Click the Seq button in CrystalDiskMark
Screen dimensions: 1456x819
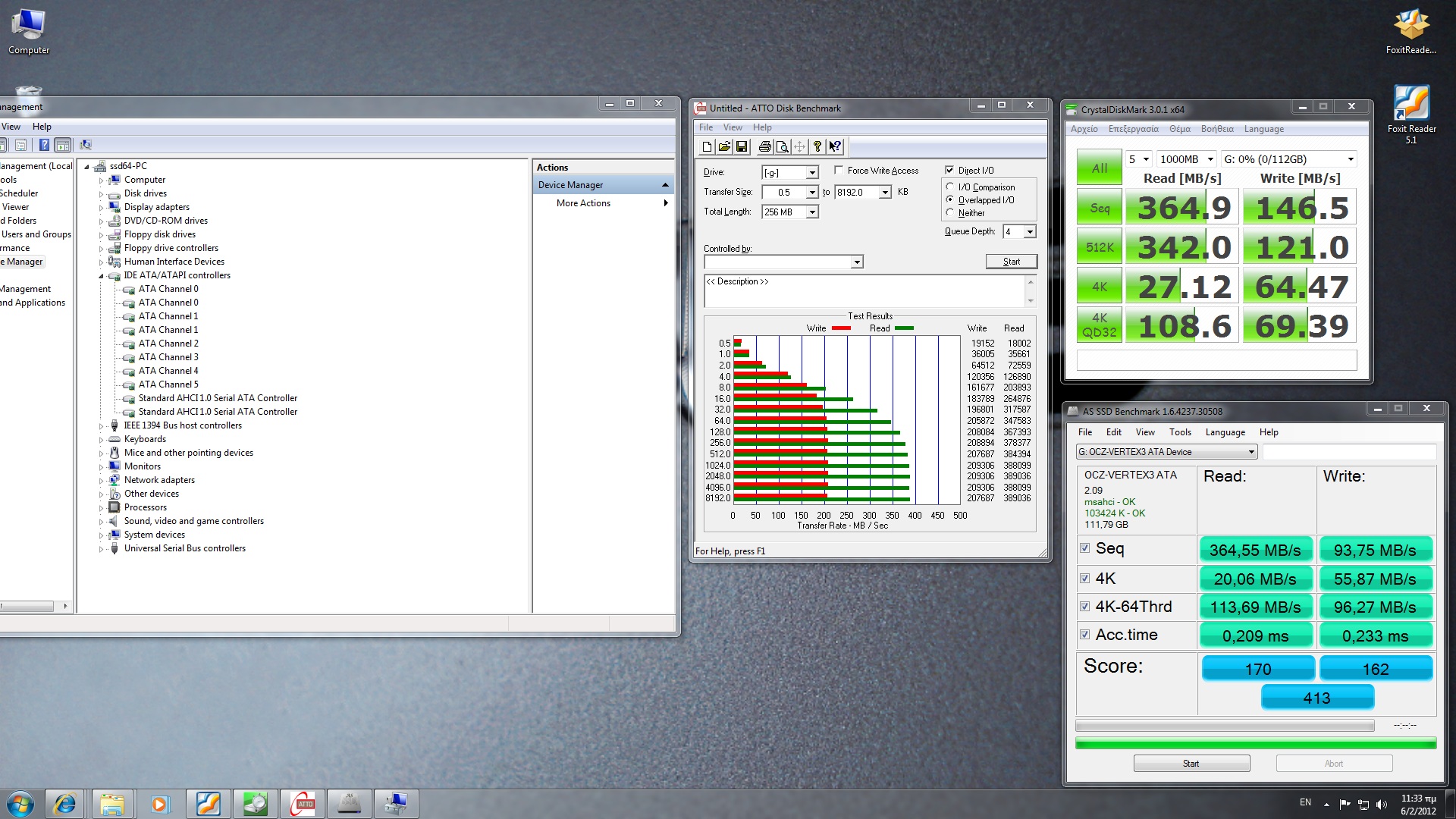point(1100,208)
